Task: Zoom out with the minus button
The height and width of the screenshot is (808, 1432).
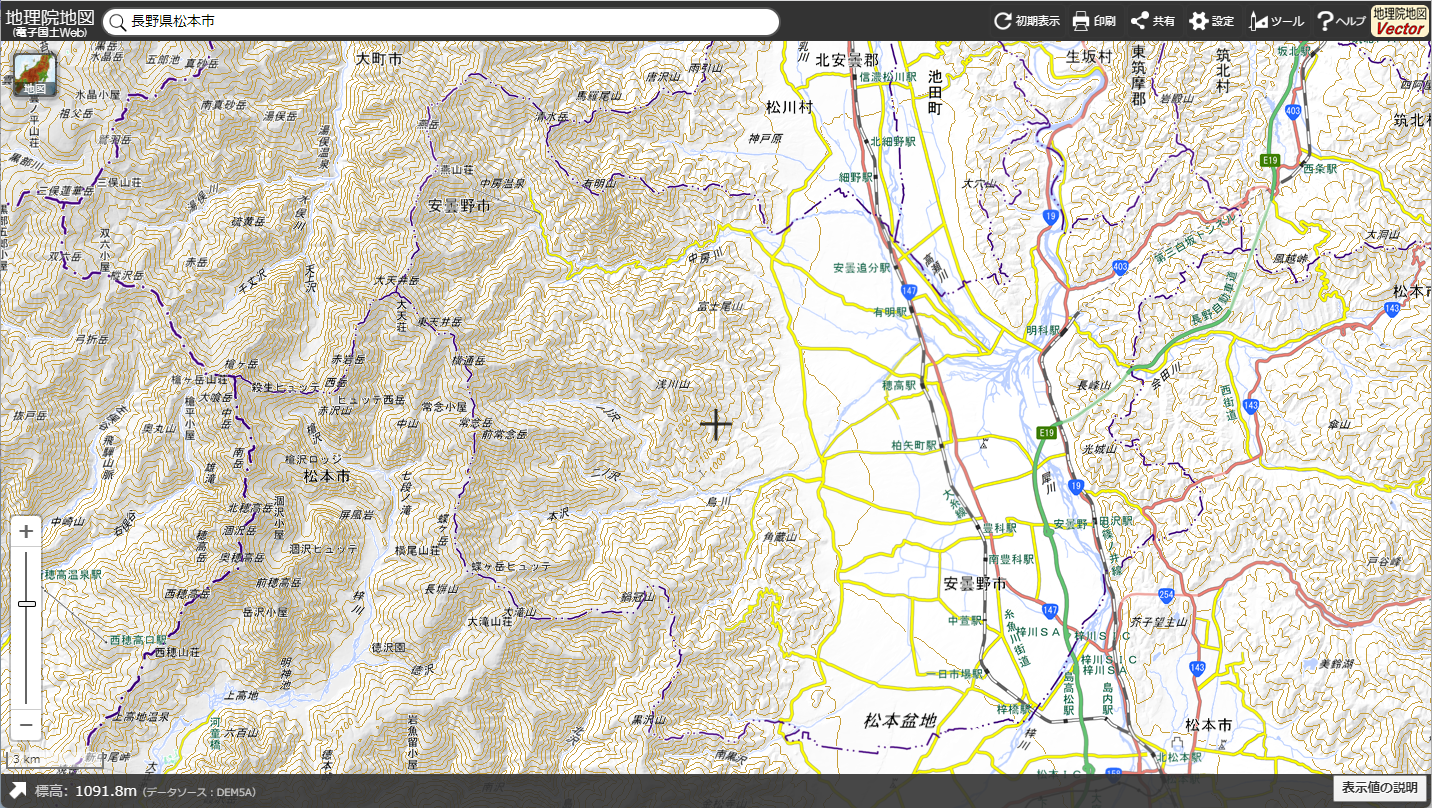Action: pos(27,724)
